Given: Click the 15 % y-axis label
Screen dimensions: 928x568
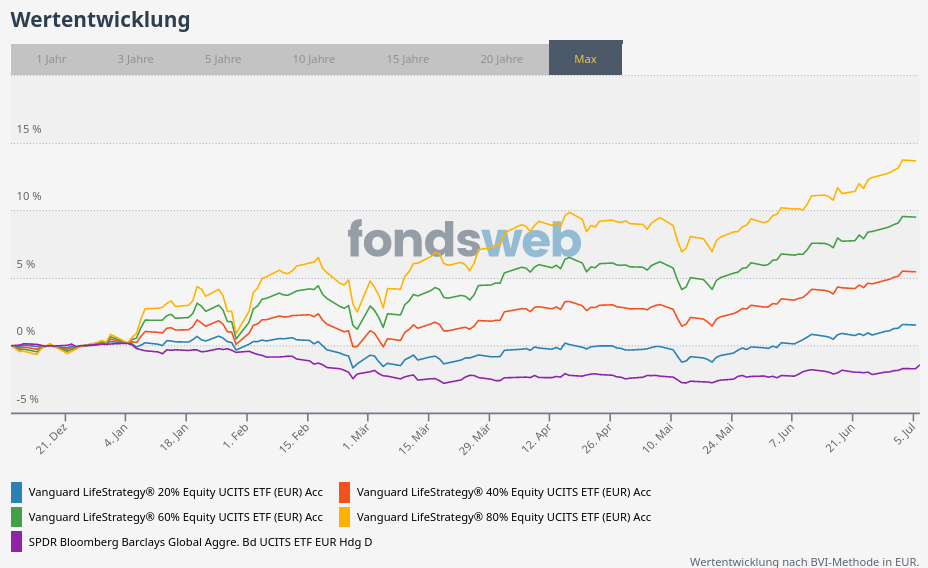Looking at the screenshot, I should [29, 129].
